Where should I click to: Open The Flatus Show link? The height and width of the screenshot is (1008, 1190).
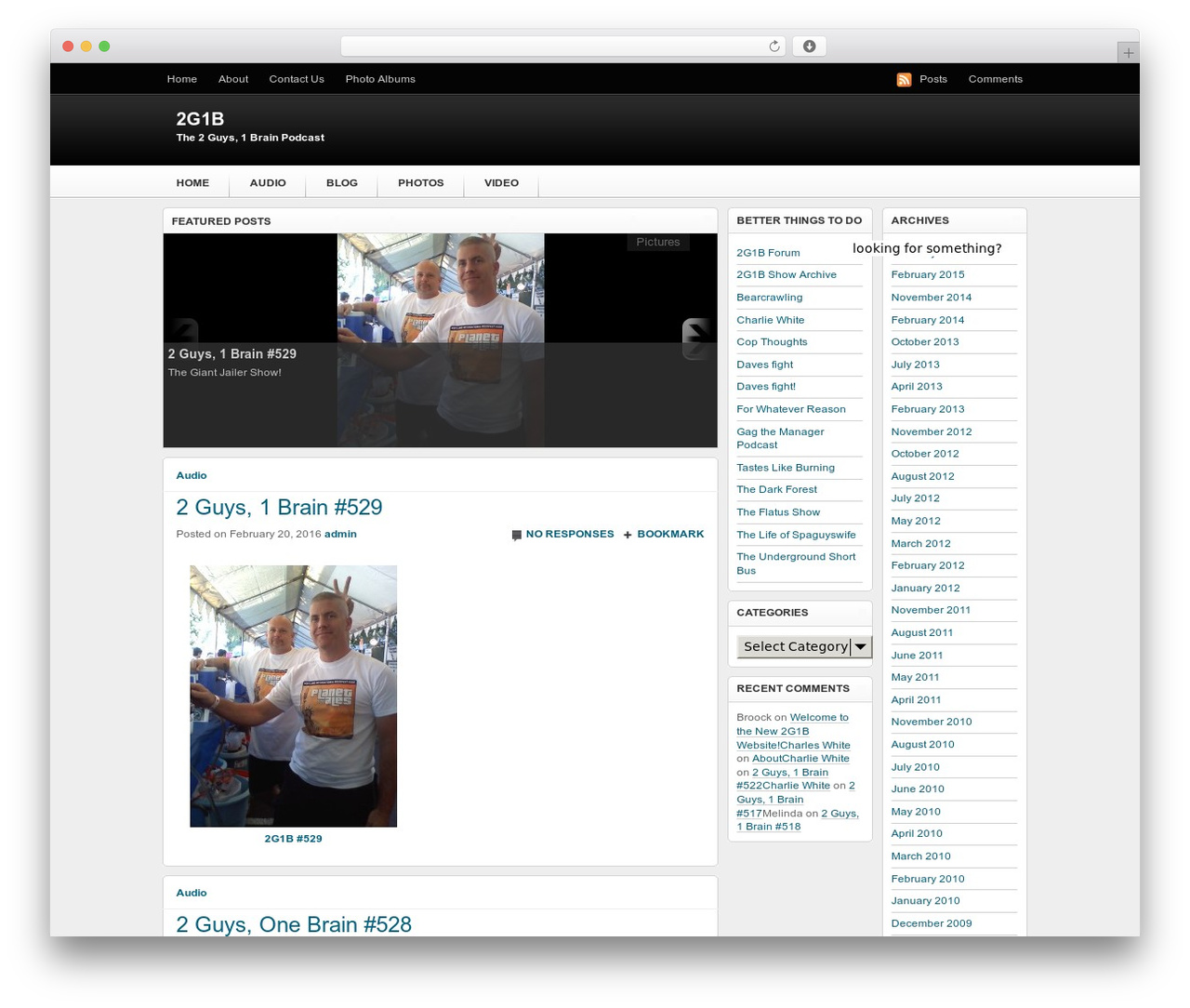778,512
